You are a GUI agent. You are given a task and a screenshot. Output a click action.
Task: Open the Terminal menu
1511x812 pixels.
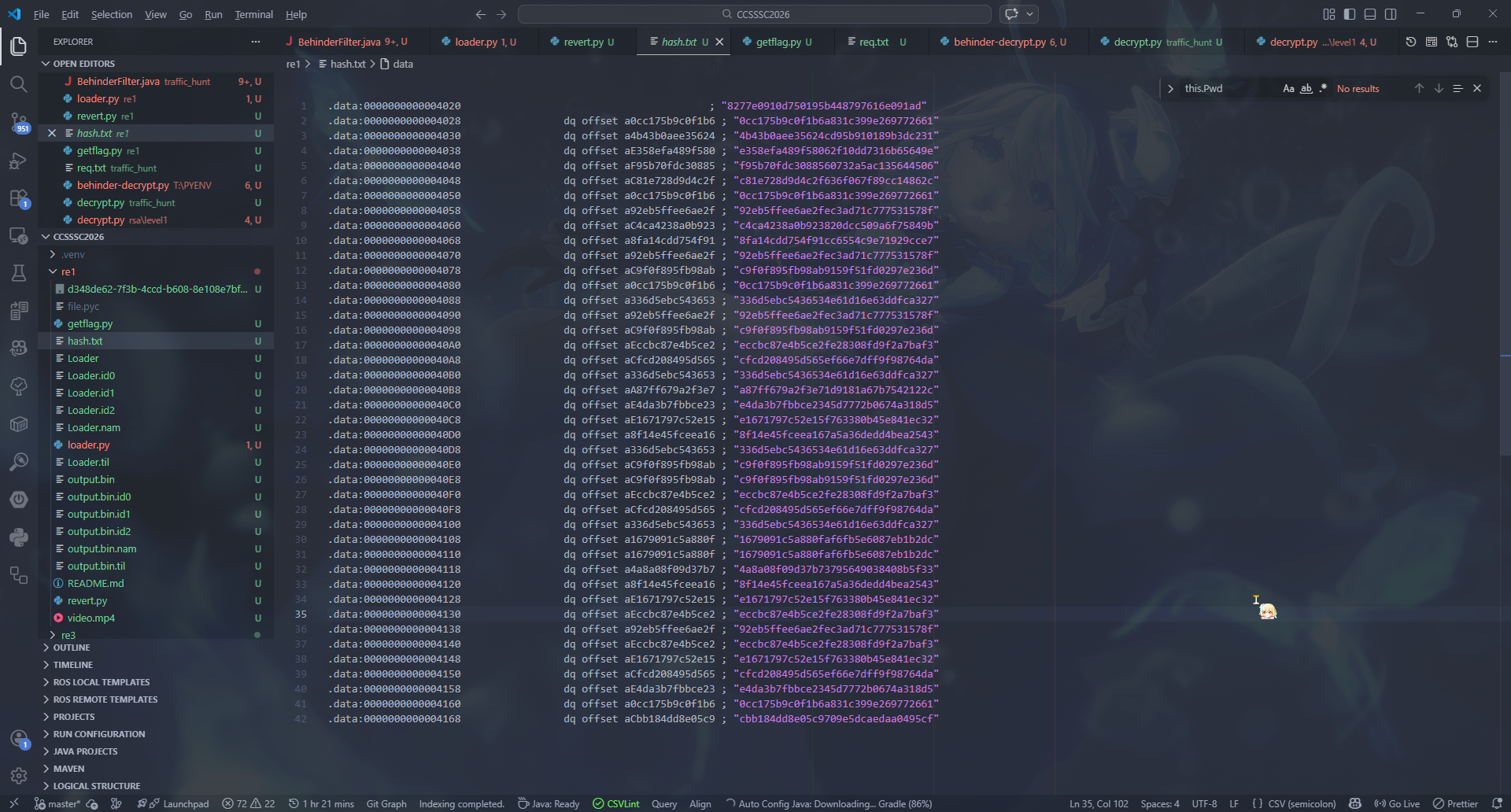click(x=253, y=14)
